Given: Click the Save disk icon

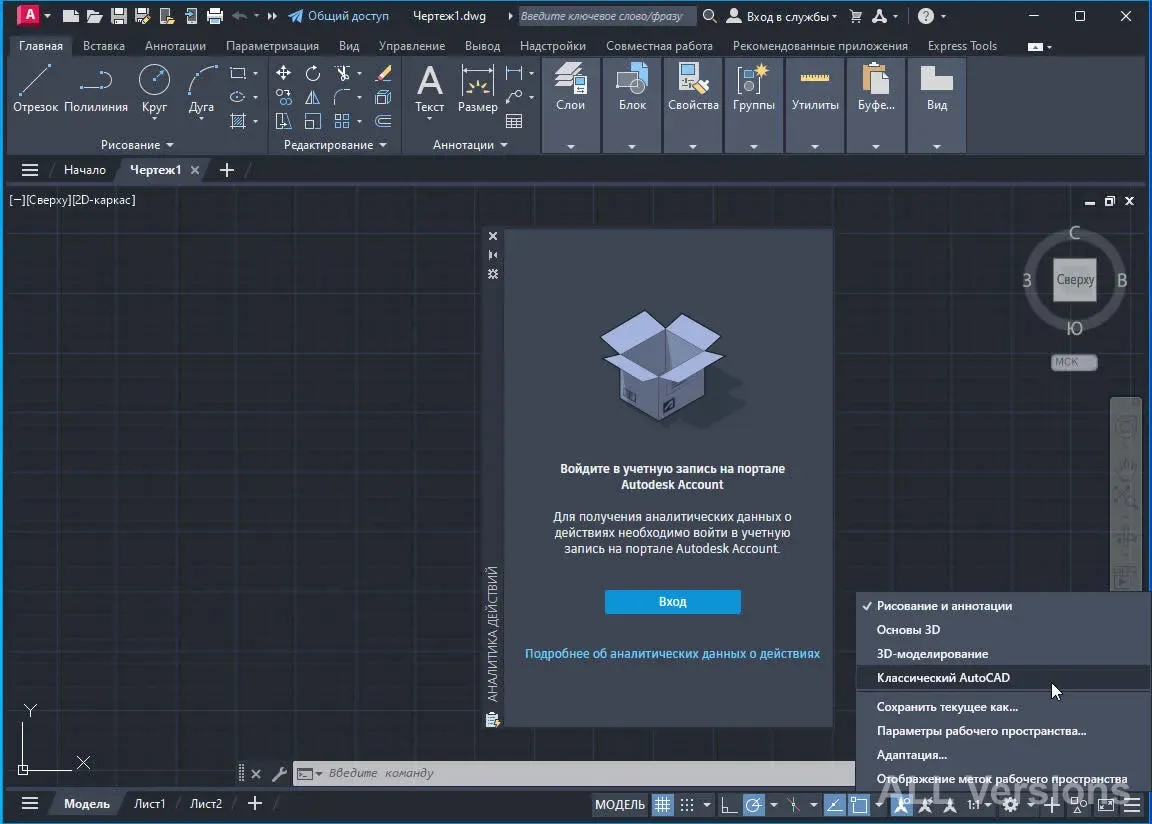Looking at the screenshot, I should (118, 15).
